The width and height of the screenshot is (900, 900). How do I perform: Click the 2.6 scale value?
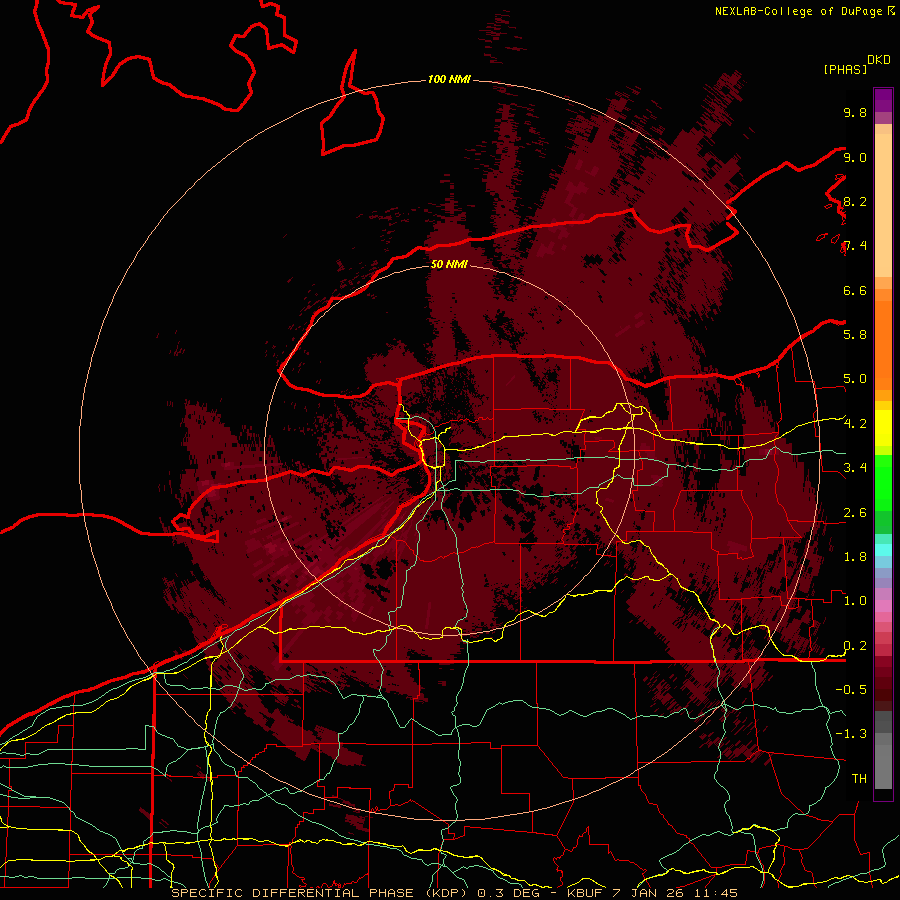pyautogui.click(x=855, y=513)
